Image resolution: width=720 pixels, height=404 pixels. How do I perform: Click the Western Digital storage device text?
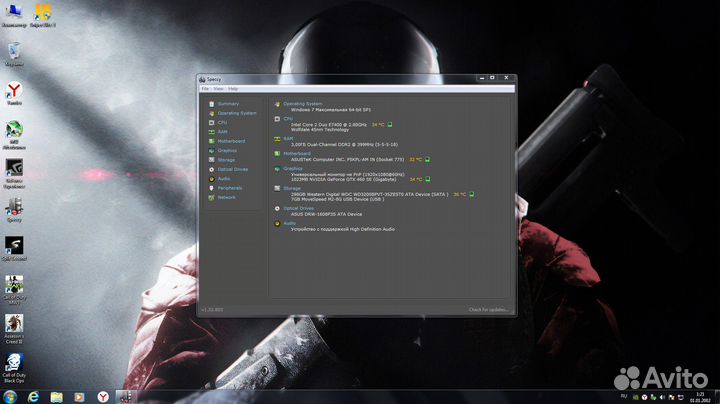click(x=370, y=195)
